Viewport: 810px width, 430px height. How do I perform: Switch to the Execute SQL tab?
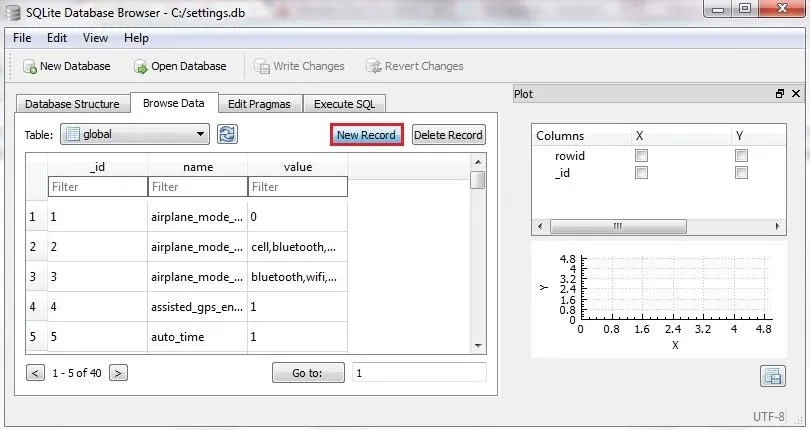click(x=345, y=104)
